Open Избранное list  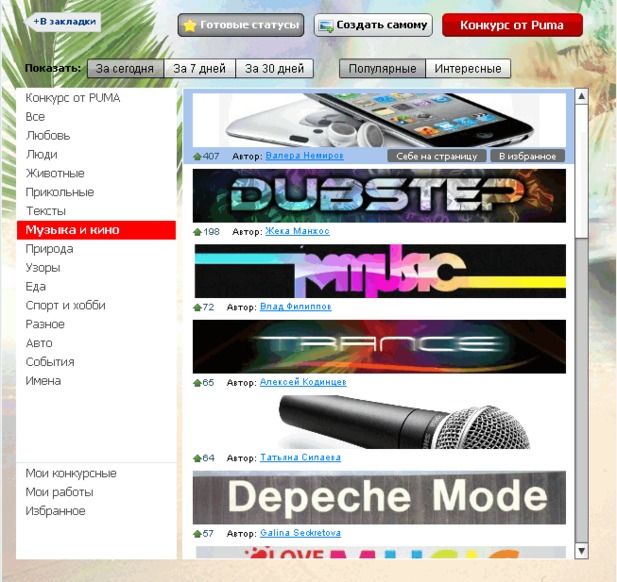(96, 511)
